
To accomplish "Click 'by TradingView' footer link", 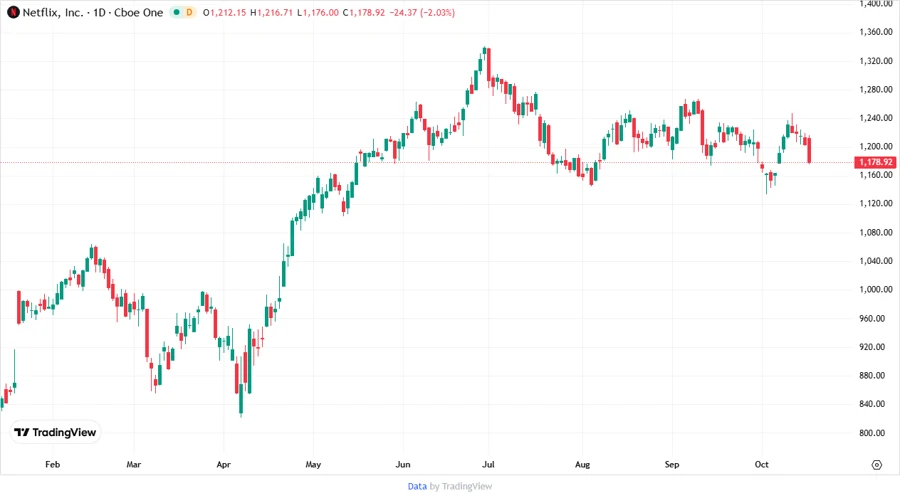I will 461,486.
